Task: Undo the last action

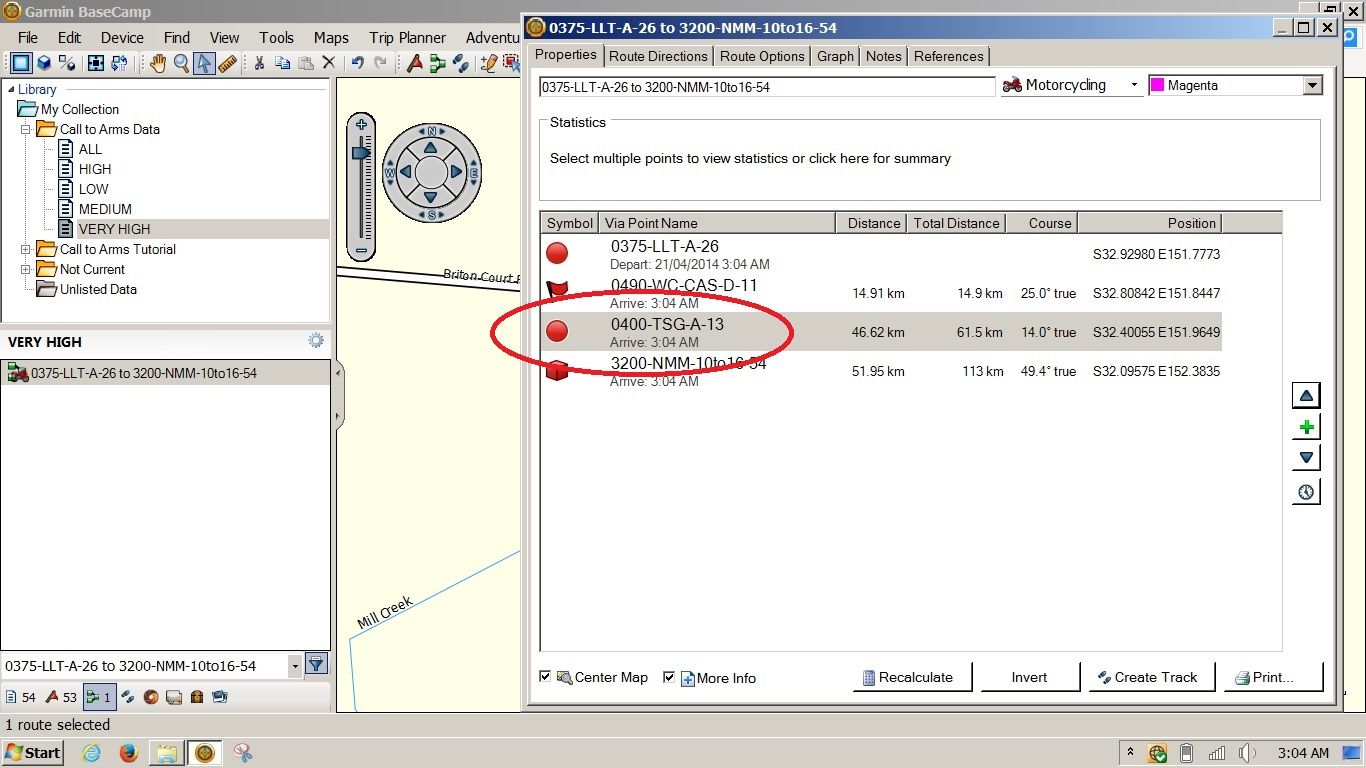Action: 358,63
